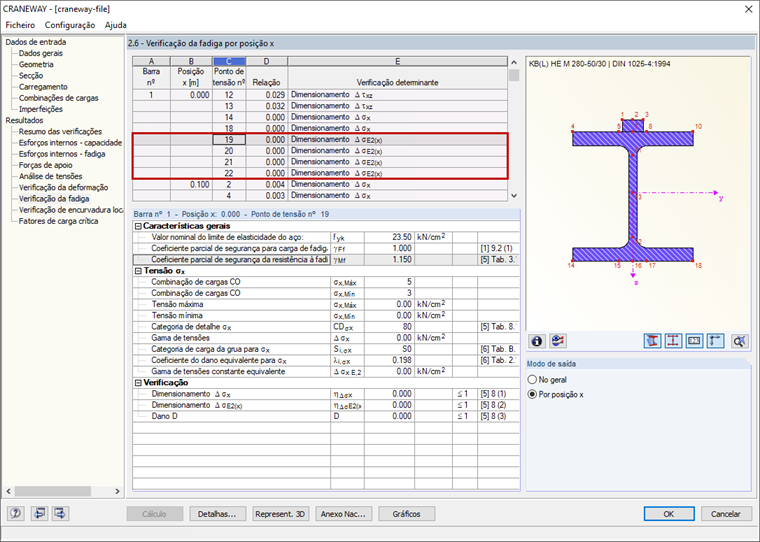
Task: Collapse the 'Verificação' group
Action: [138, 383]
